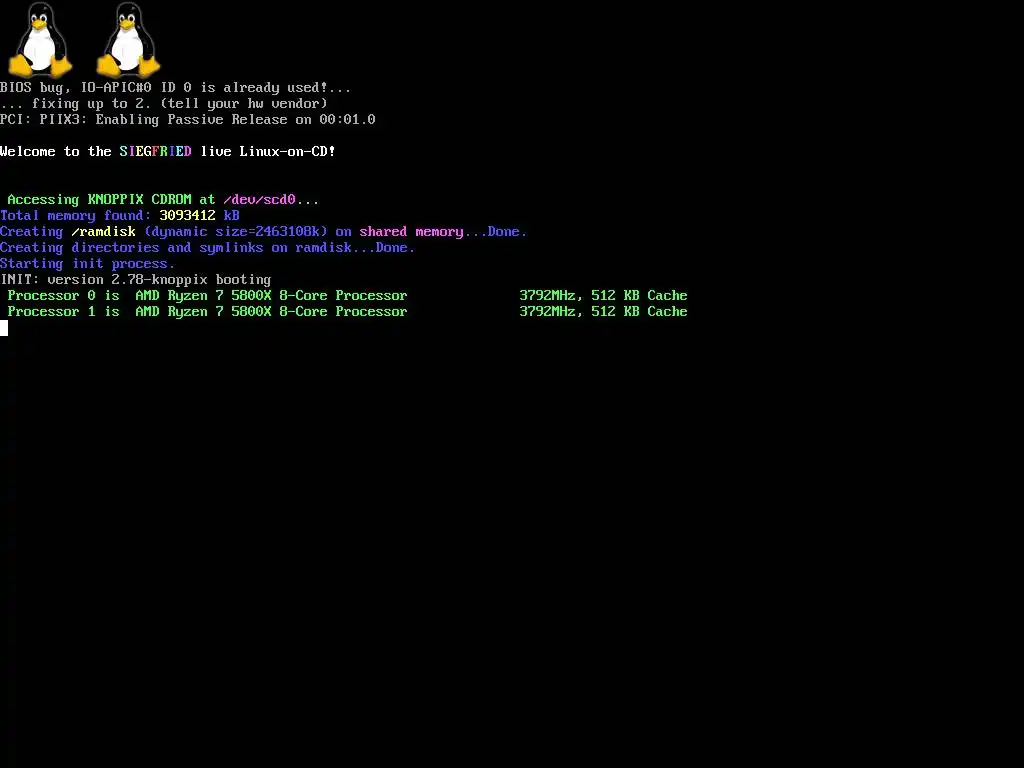This screenshot has width=1024, height=768.
Task: Click the line "BIOS bug, IO-APIC#0 ID 0 is already used!..."
Action: tap(176, 88)
